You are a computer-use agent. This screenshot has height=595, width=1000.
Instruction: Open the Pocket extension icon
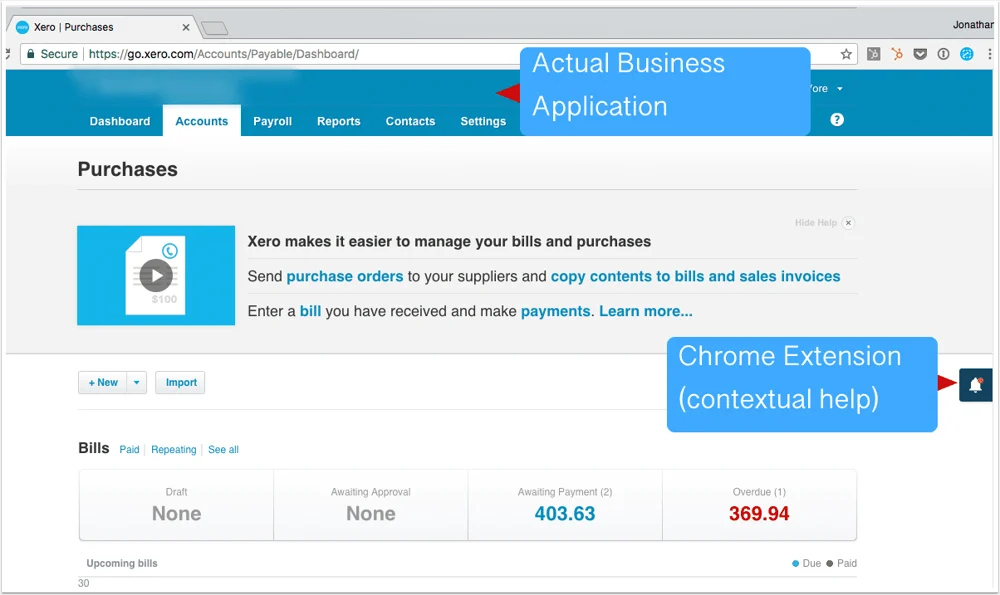pyautogui.click(x=920, y=54)
